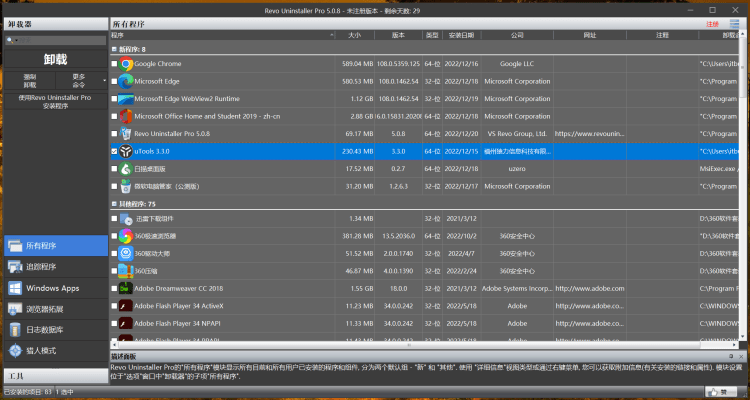Close the description panel
750x400 pixels.
(x=741, y=356)
